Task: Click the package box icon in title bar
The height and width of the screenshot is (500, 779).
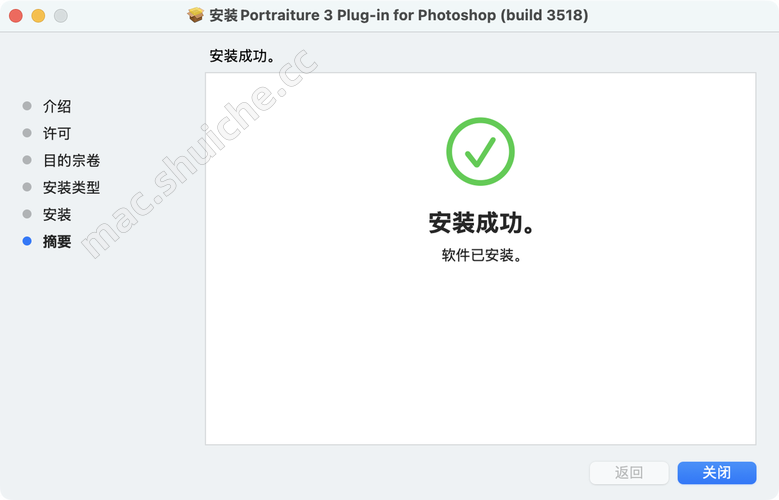Action: tap(196, 15)
